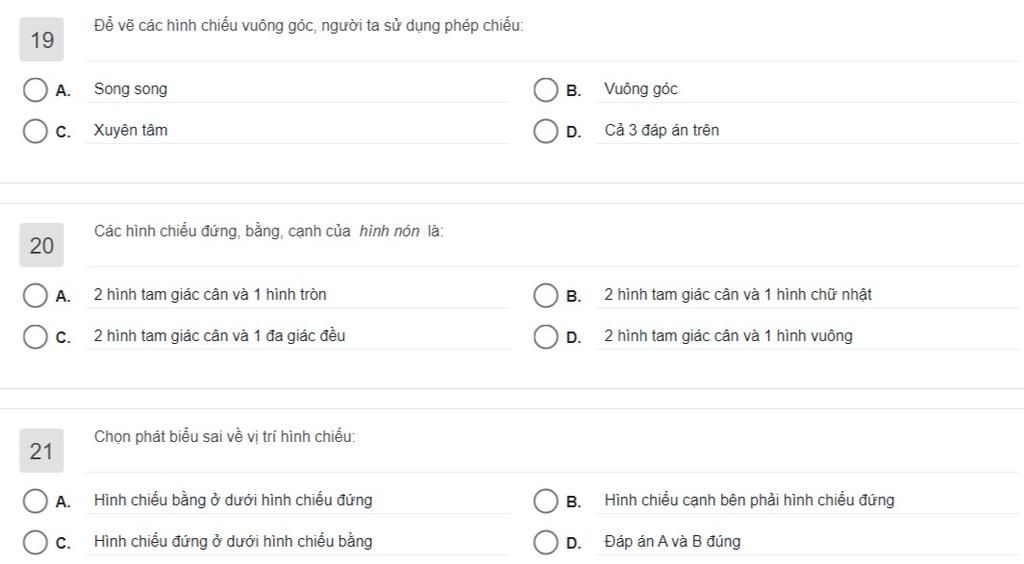1024x564 pixels.
Task: Click the question text about 'hình nón'
Action: (268, 231)
